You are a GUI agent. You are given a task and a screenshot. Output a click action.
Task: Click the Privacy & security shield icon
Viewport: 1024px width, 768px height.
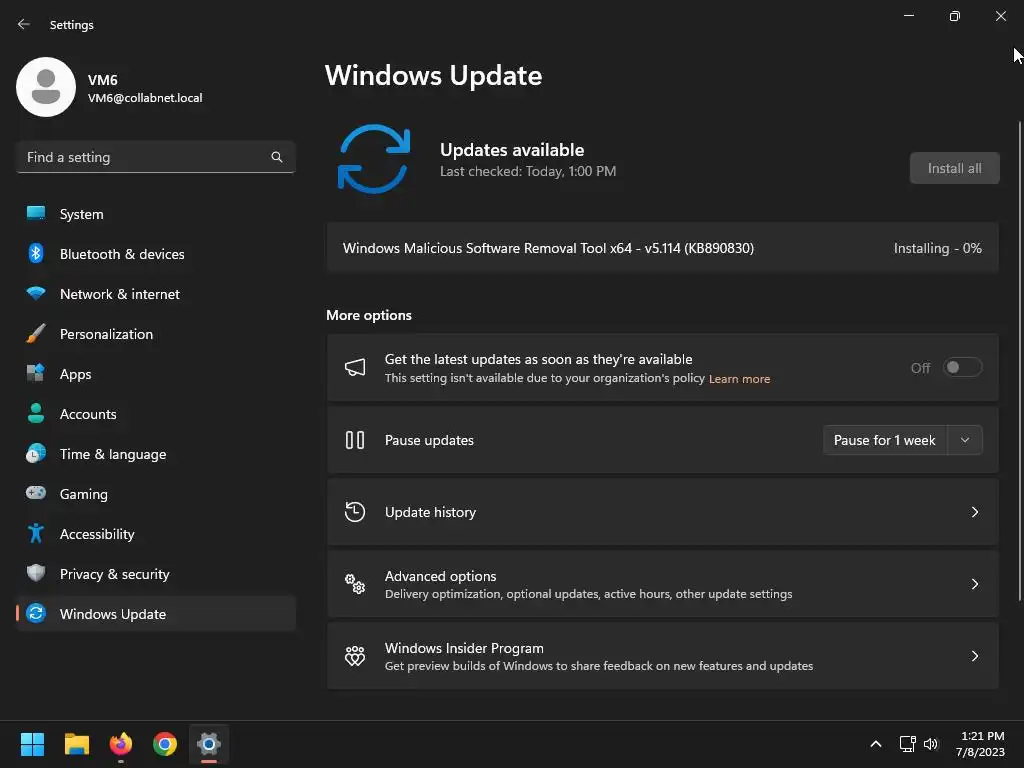[36, 573]
